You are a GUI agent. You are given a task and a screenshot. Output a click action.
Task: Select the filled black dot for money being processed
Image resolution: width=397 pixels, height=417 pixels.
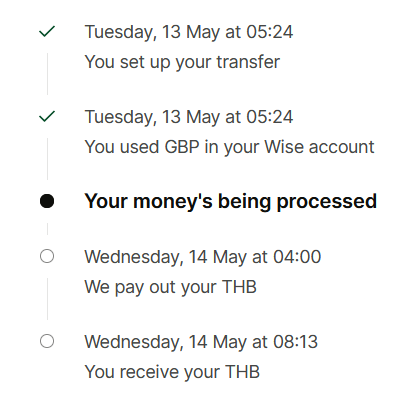47,201
